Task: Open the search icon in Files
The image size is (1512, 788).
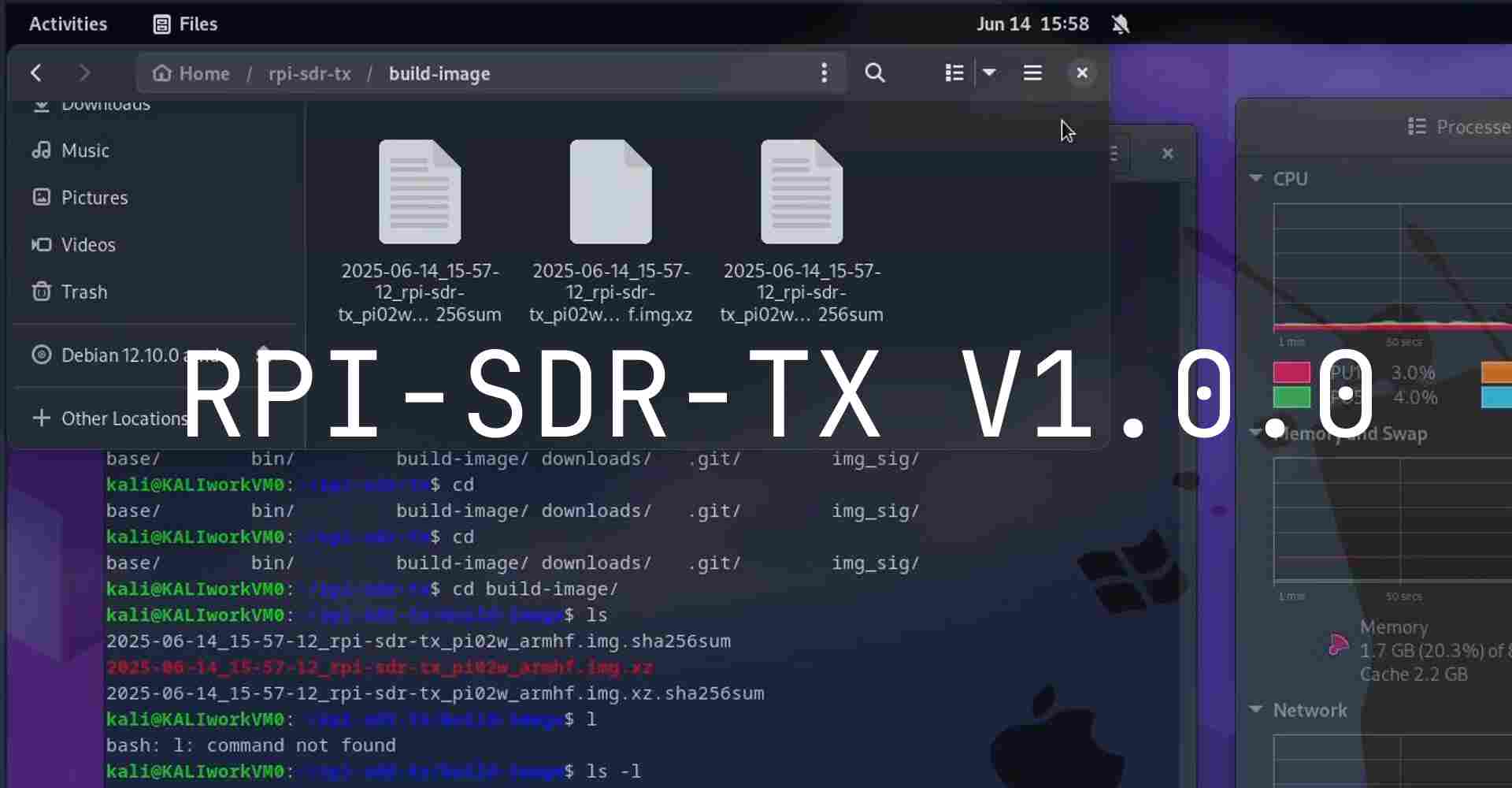Action: [875, 73]
